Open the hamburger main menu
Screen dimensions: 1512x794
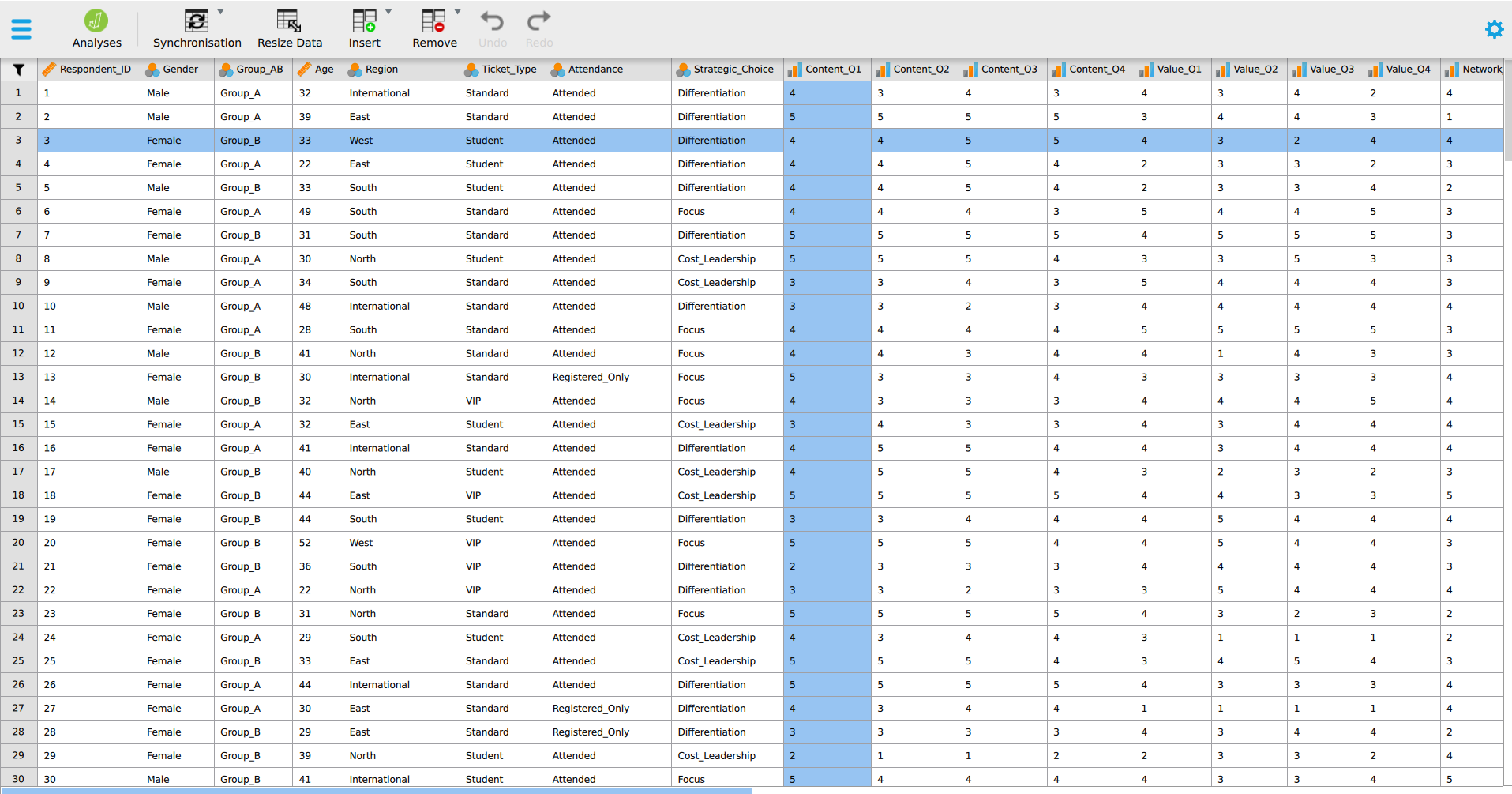(21, 29)
